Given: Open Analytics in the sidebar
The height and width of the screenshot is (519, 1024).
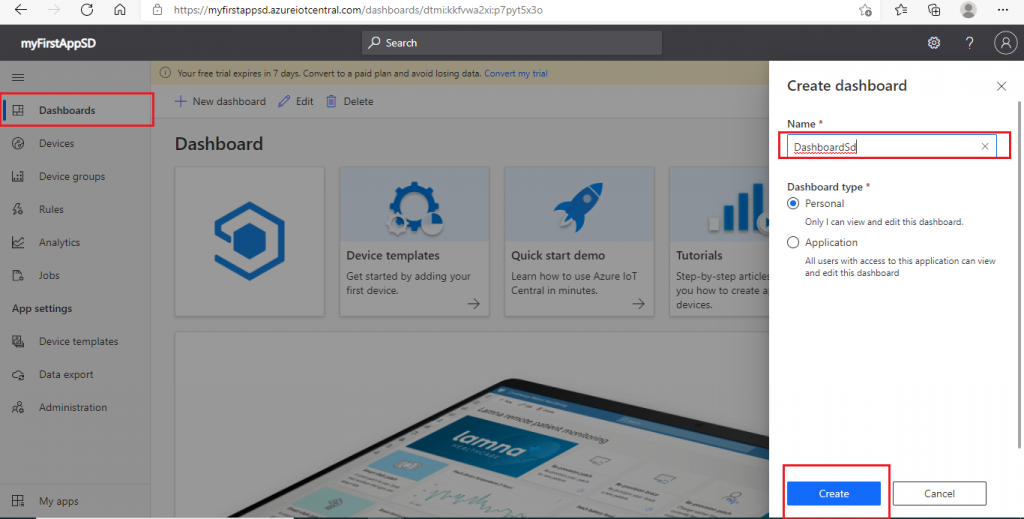Looking at the screenshot, I should pos(75,242).
